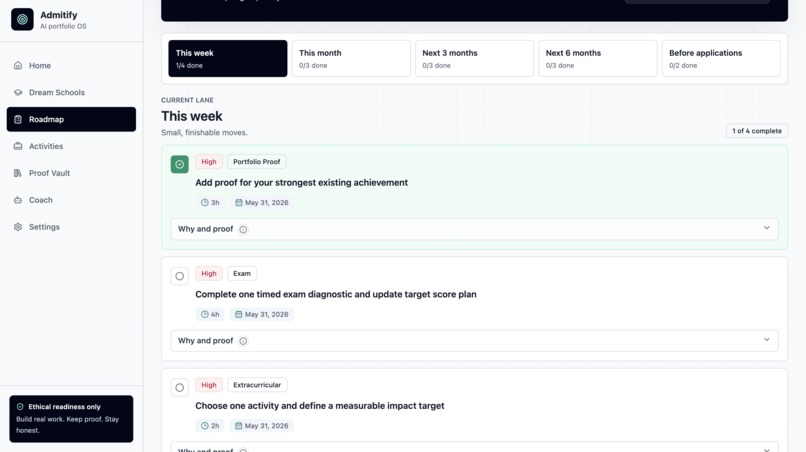Image resolution: width=806 pixels, height=452 pixels.
Task: Click the Exam category tag
Action: click(x=242, y=274)
